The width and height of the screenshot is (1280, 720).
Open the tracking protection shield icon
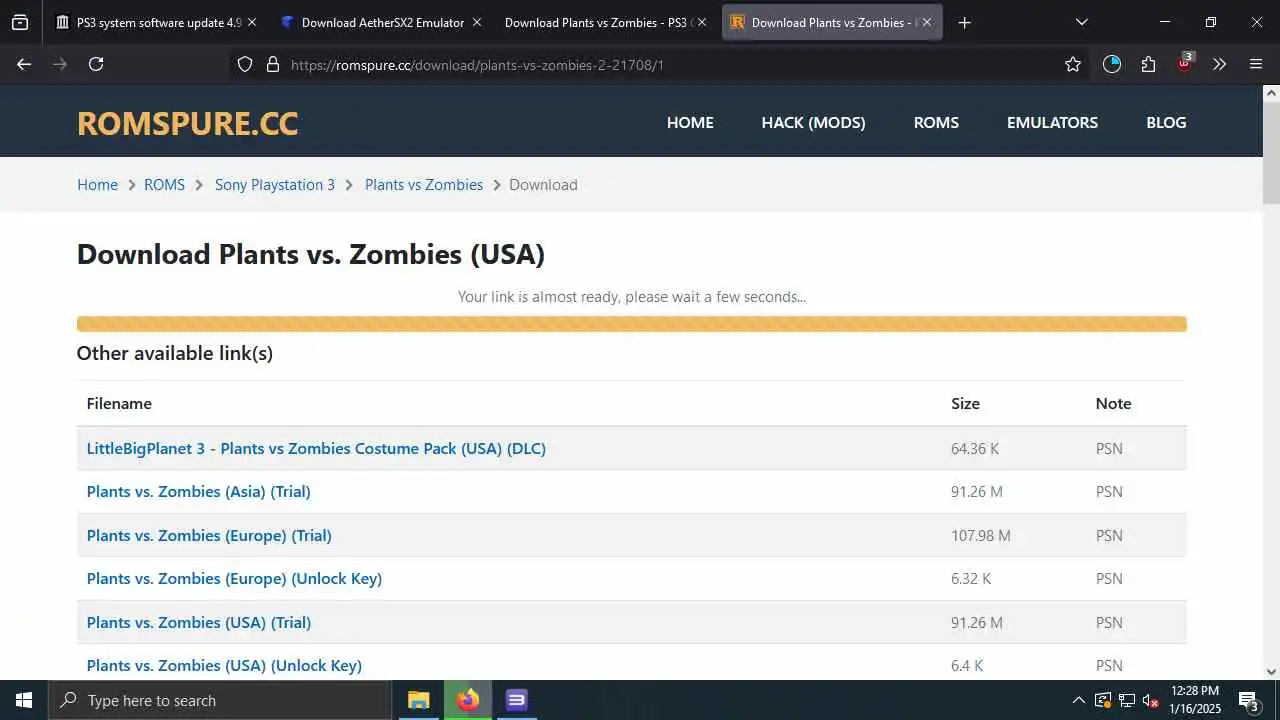tap(245, 64)
